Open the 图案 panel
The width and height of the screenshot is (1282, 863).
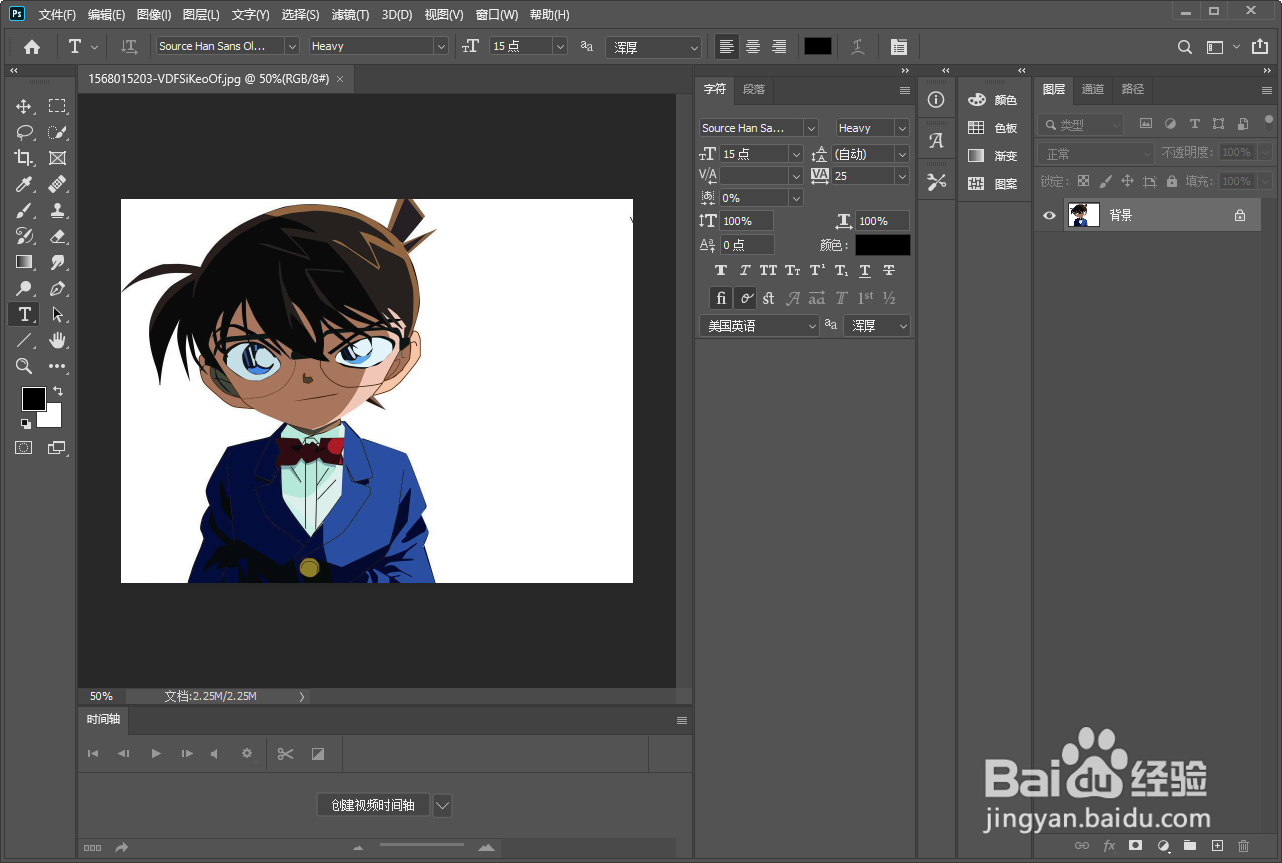993,184
